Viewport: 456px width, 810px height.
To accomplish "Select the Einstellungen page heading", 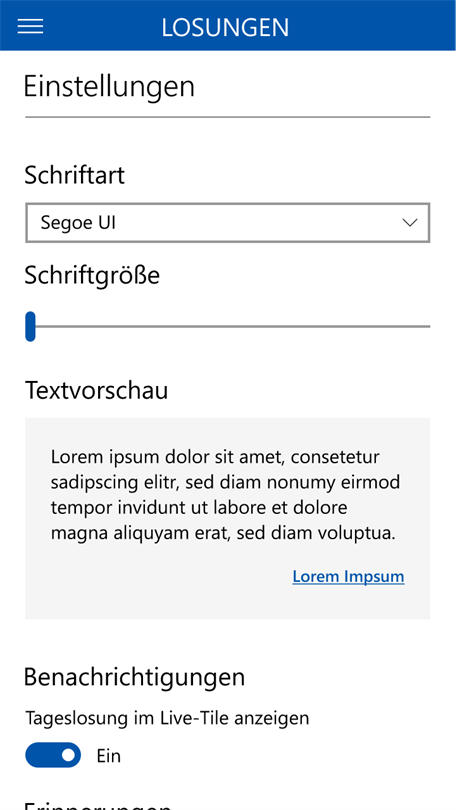I will [x=109, y=87].
